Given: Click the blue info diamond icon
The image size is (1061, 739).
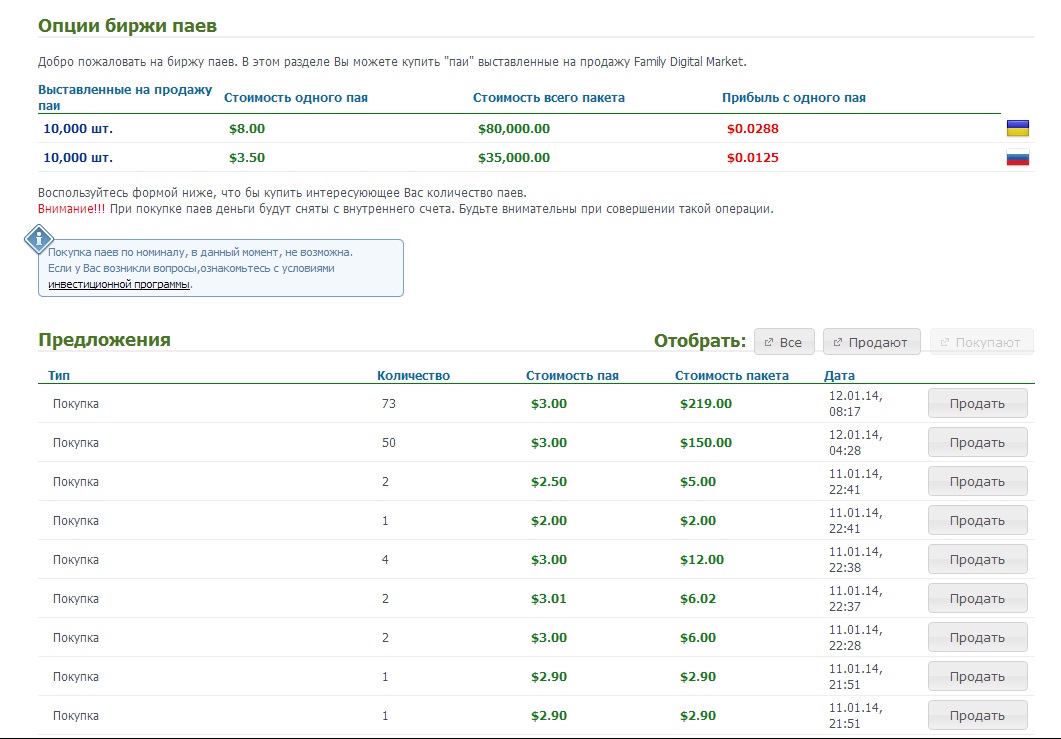Looking at the screenshot, I should click(x=39, y=239).
